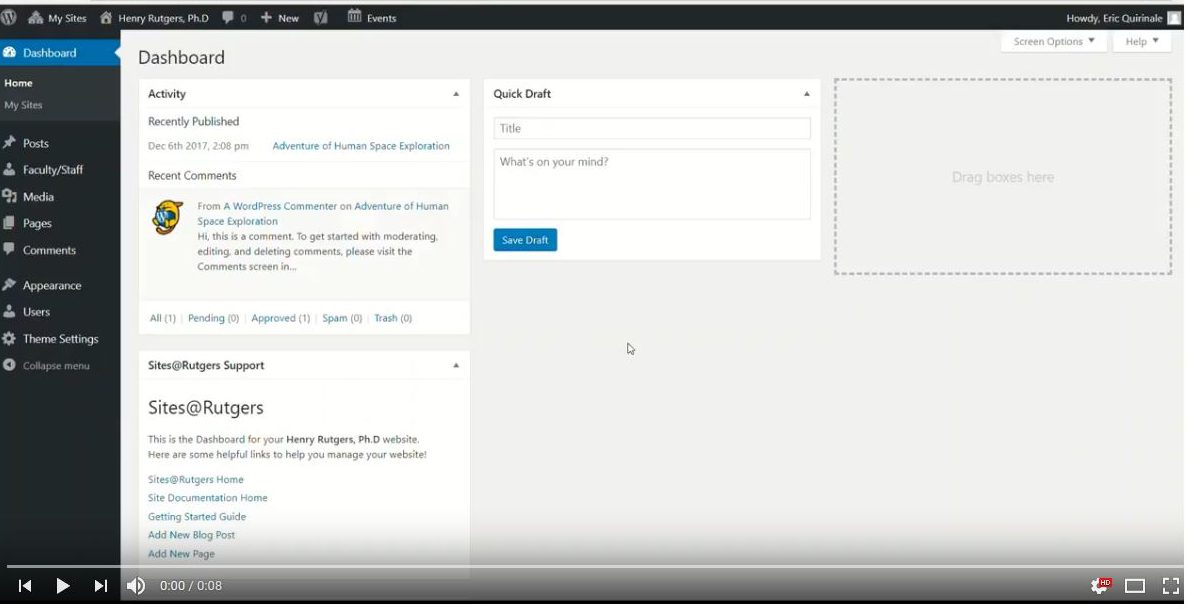The image size is (1192, 609).
Task: Skip to the next video
Action: pyautogui.click(x=100, y=586)
